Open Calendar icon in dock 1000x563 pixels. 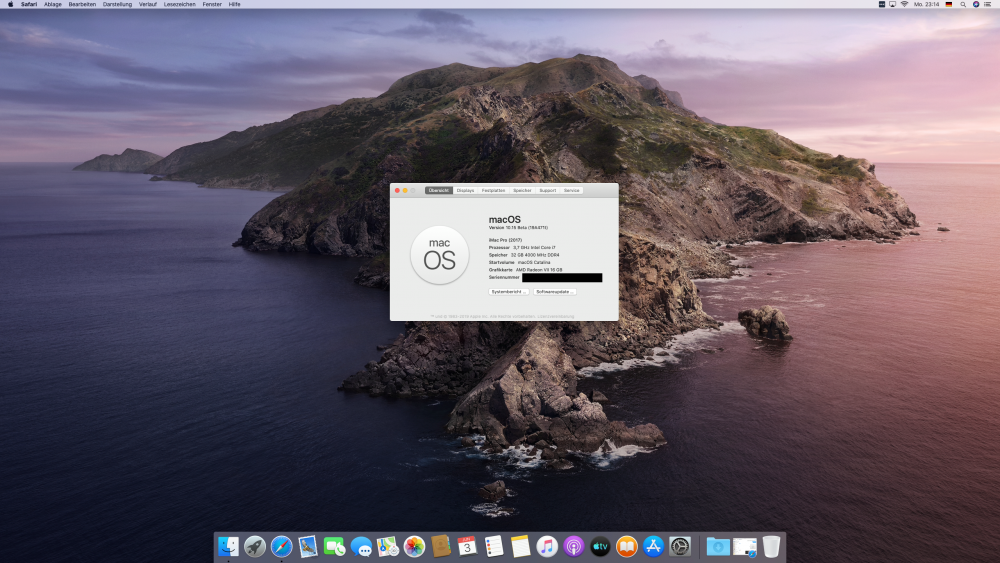(x=467, y=546)
